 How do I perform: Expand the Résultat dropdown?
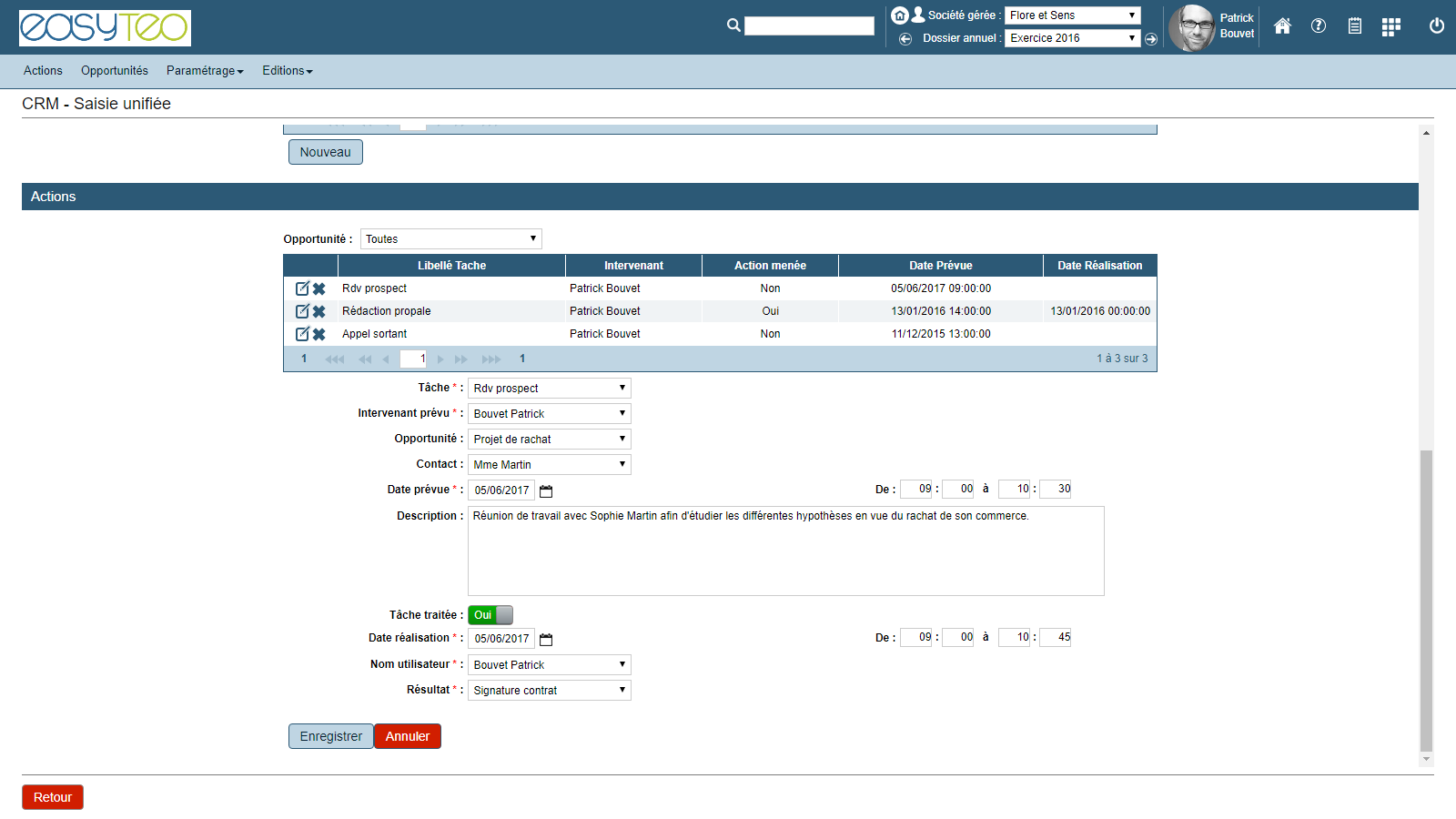click(549, 691)
